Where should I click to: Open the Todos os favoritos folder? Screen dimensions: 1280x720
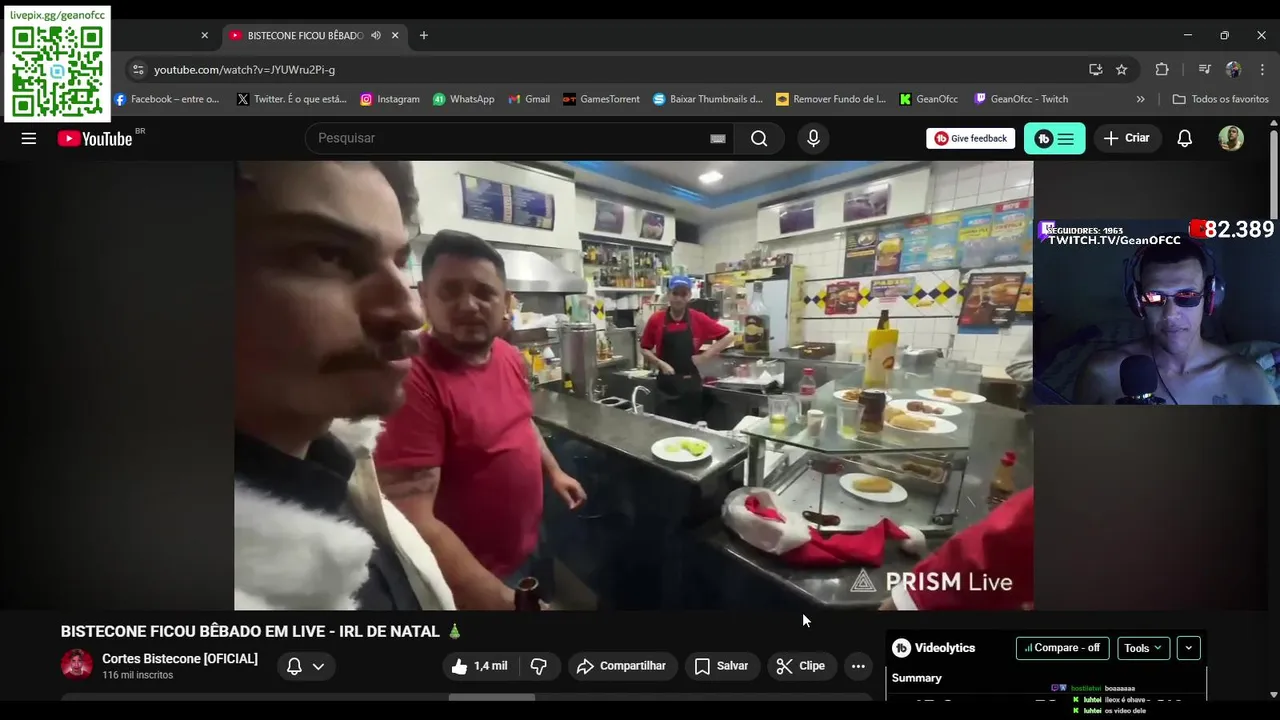coord(1221,99)
